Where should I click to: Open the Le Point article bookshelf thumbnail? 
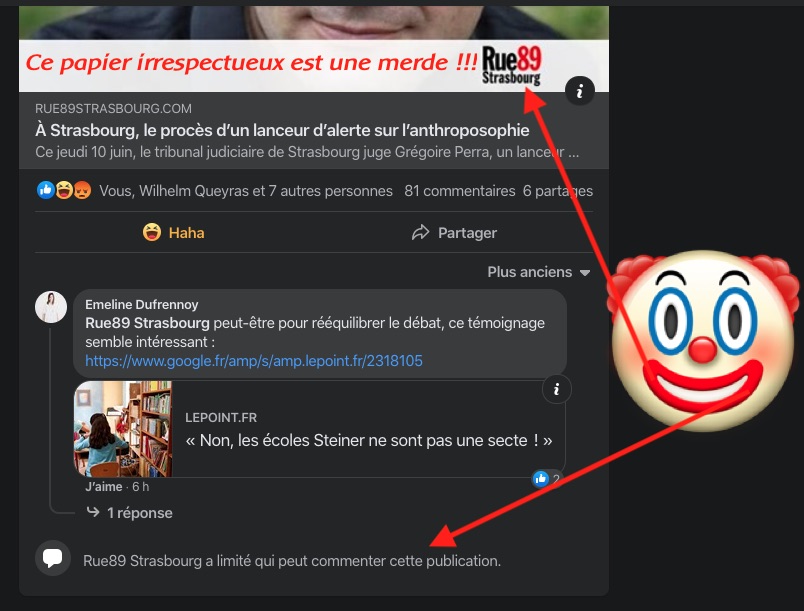[x=123, y=429]
